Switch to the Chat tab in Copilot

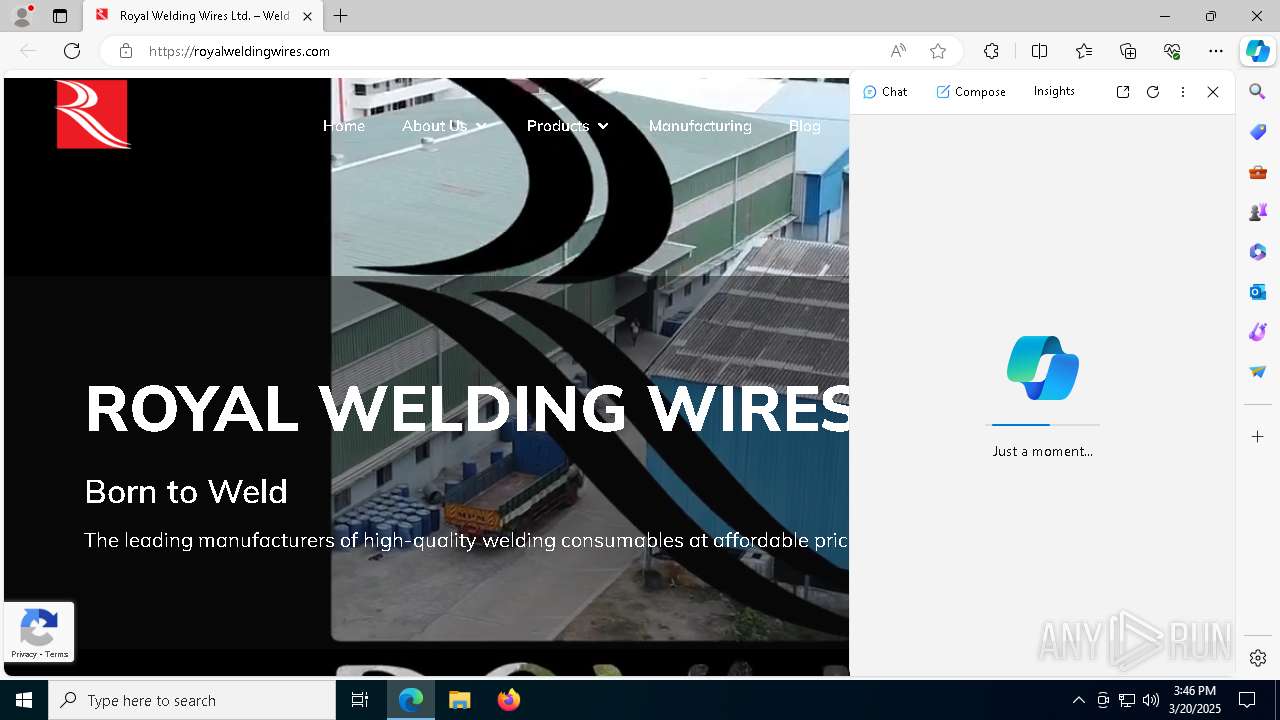[x=885, y=91]
